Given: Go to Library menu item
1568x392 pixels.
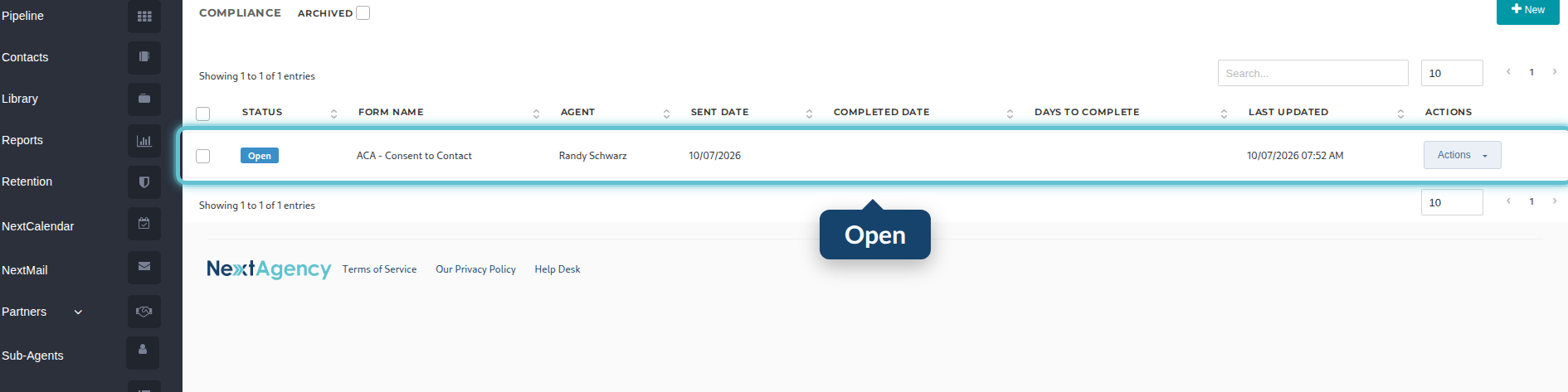Looking at the screenshot, I should pyautogui.click(x=20, y=99).
